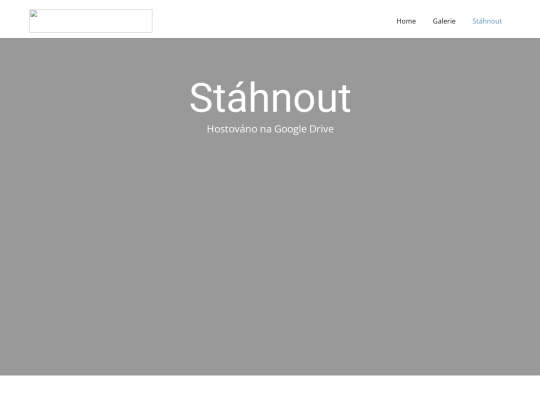The width and height of the screenshot is (540, 405).
Task: Click the broken logo image in header
Action: [x=91, y=21]
